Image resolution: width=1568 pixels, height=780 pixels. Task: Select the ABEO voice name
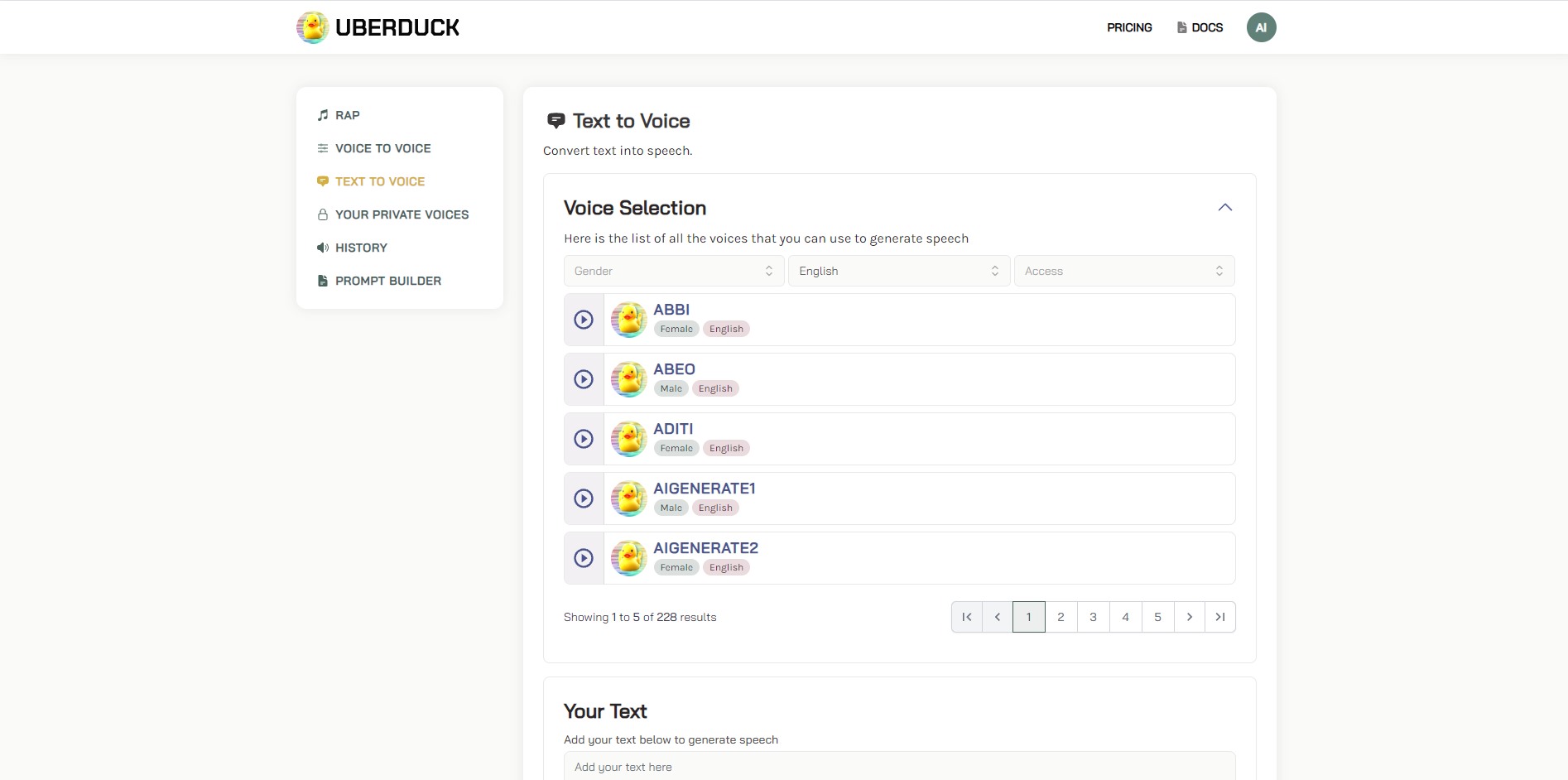tap(674, 369)
